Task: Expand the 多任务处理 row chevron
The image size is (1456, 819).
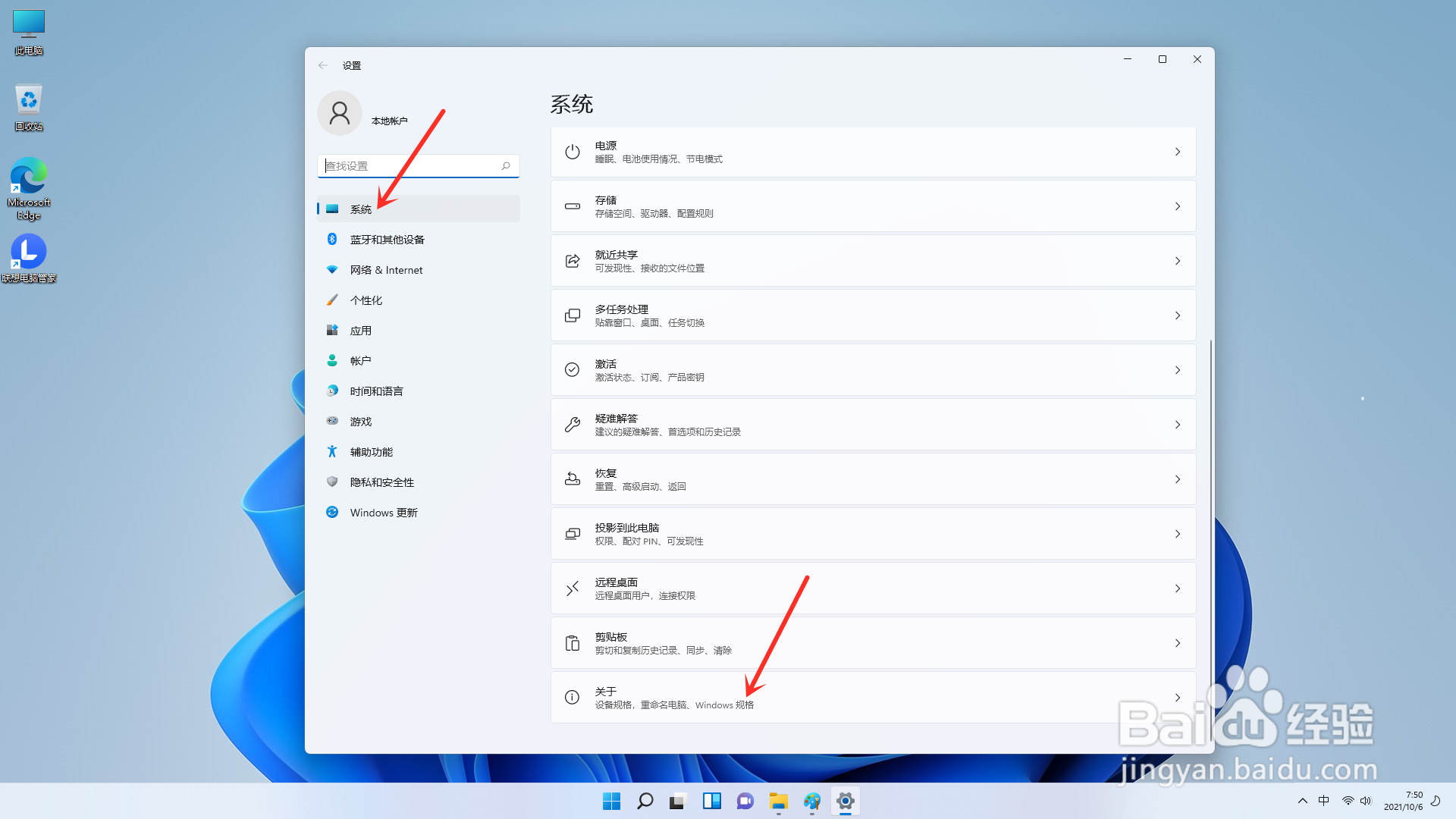Action: pyautogui.click(x=1178, y=315)
